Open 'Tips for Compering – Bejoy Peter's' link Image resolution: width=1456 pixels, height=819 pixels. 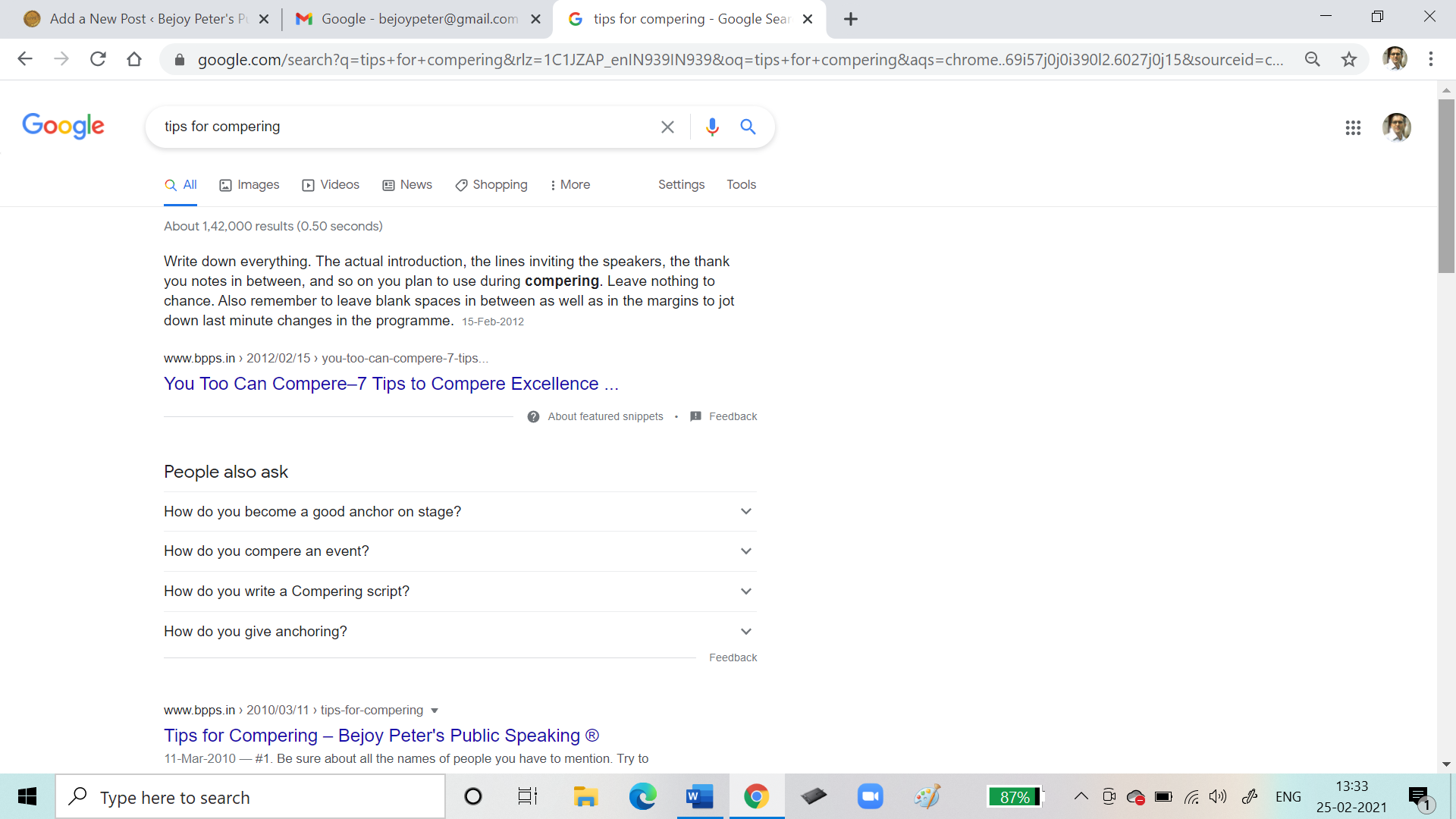380,735
